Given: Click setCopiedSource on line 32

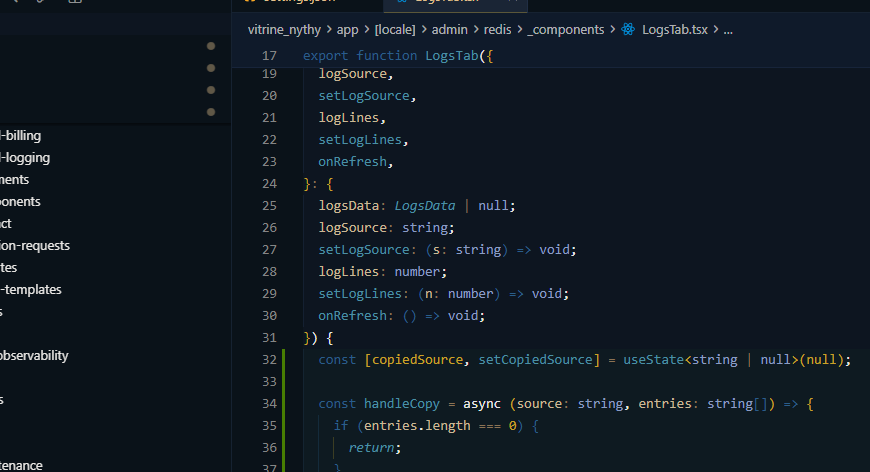Looking at the screenshot, I should click(x=535, y=359).
